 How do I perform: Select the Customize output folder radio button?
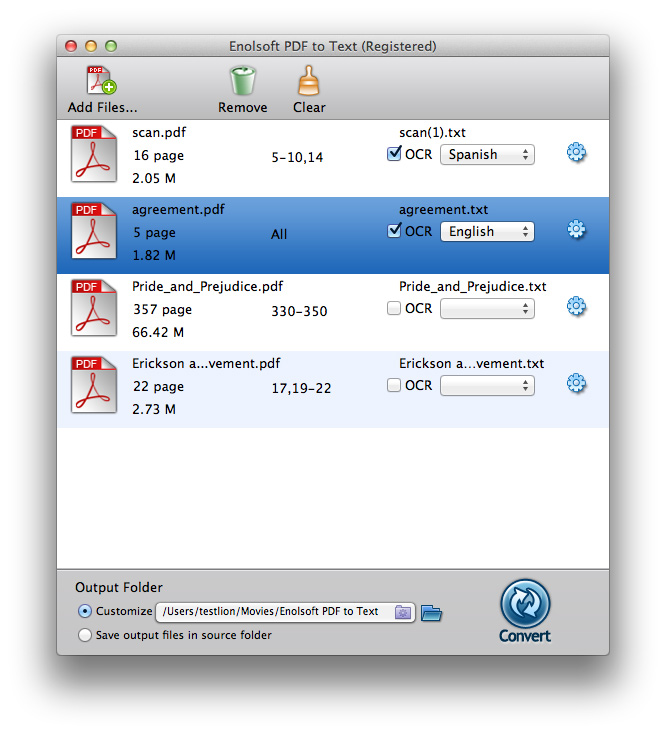(85, 611)
